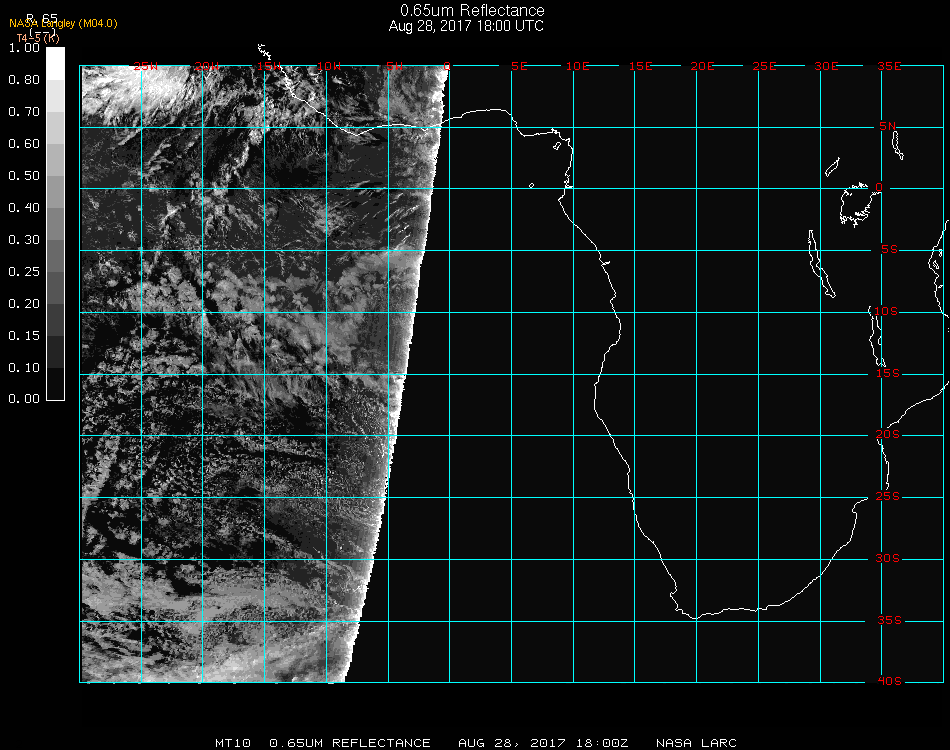Image resolution: width=950 pixels, height=750 pixels.
Task: Click the 0.20 colorbar scale value
Action: click(24, 304)
